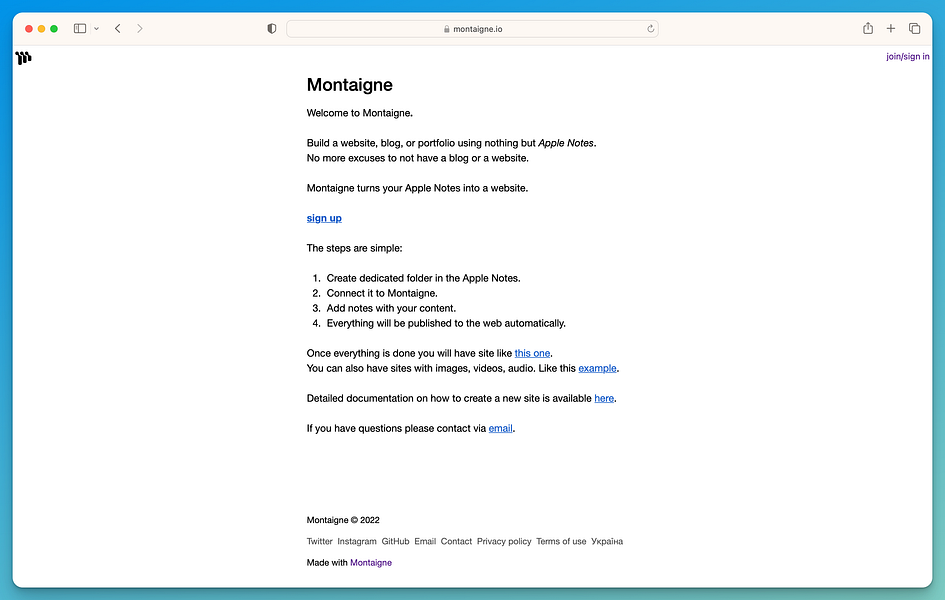Open the GitHub footer link
The height and width of the screenshot is (600, 945).
pos(395,541)
